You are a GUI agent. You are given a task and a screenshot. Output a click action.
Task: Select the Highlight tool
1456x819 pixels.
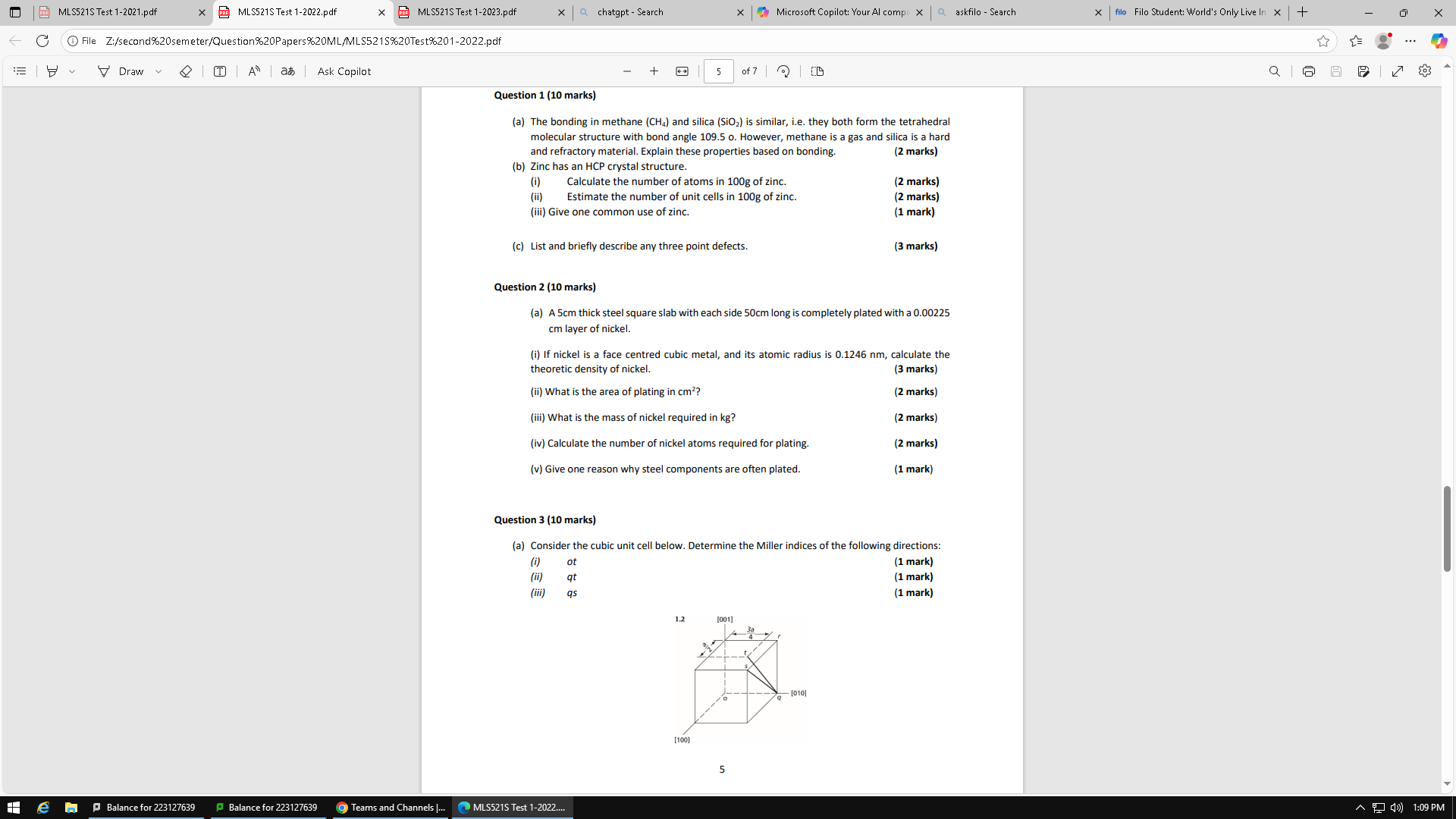52,71
